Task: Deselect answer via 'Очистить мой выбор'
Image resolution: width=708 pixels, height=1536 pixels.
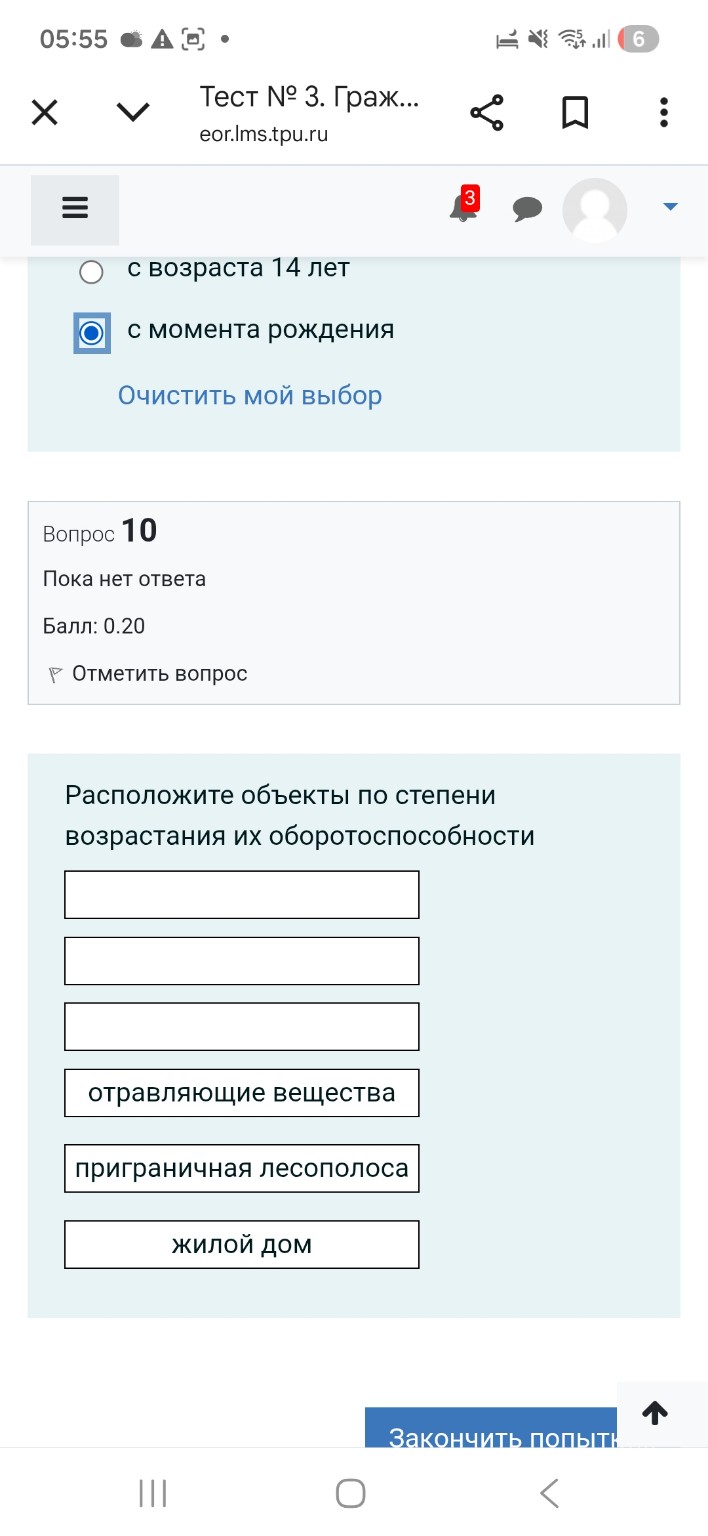Action: [248, 396]
